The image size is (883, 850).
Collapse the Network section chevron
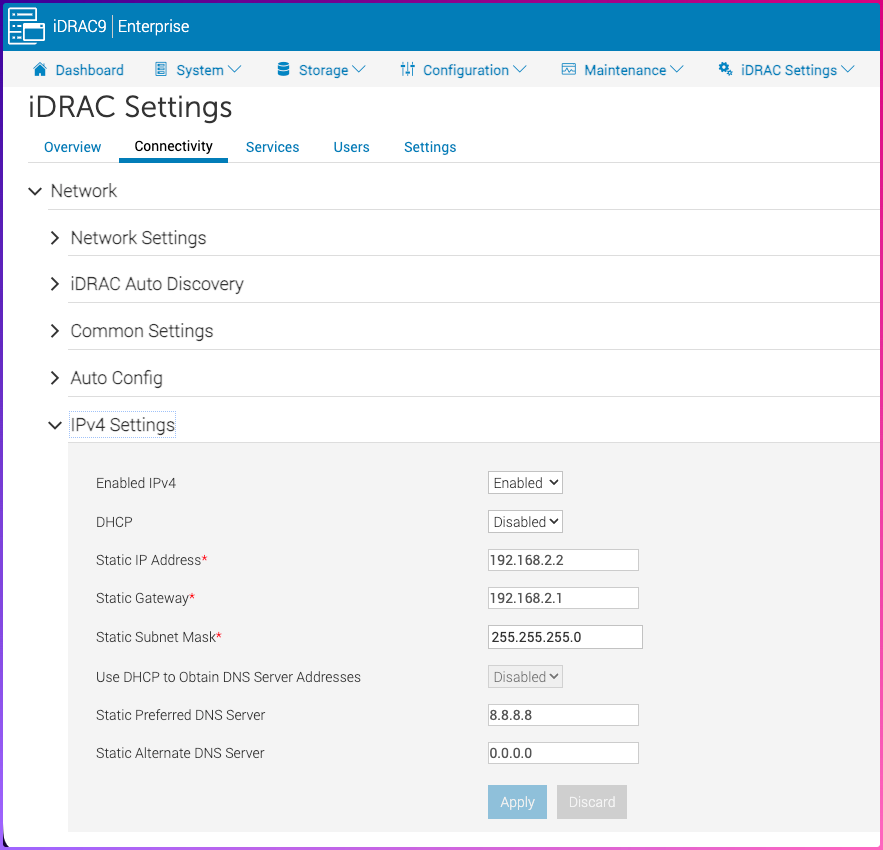pos(36,191)
